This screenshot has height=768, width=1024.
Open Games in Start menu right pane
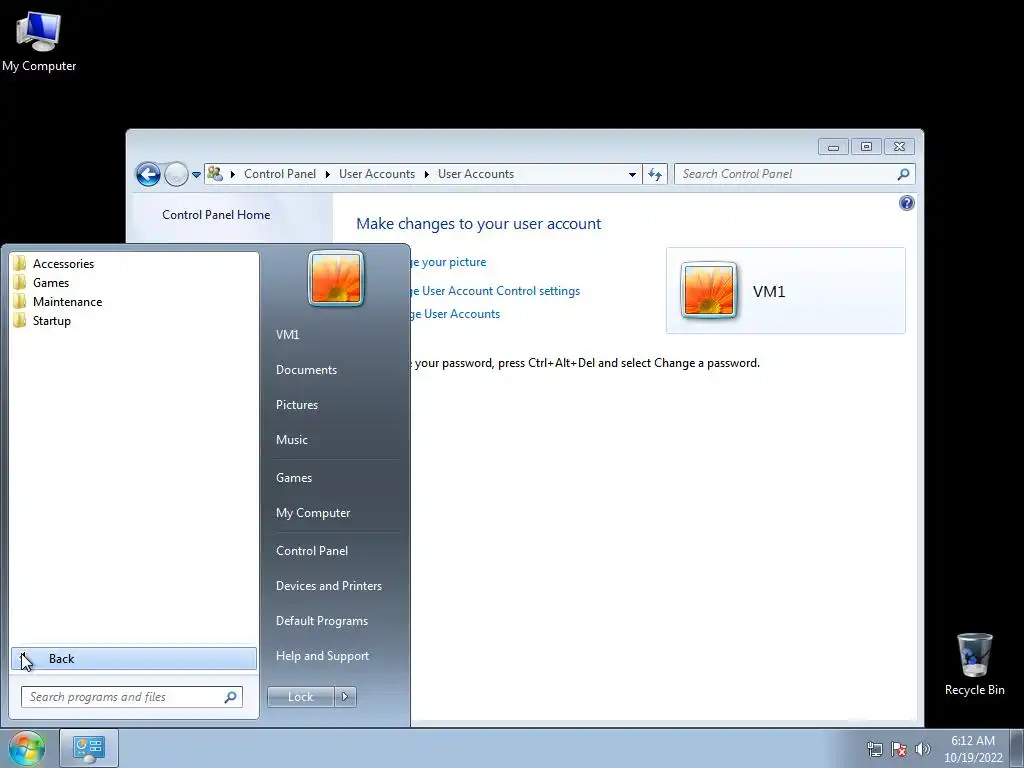tap(294, 478)
